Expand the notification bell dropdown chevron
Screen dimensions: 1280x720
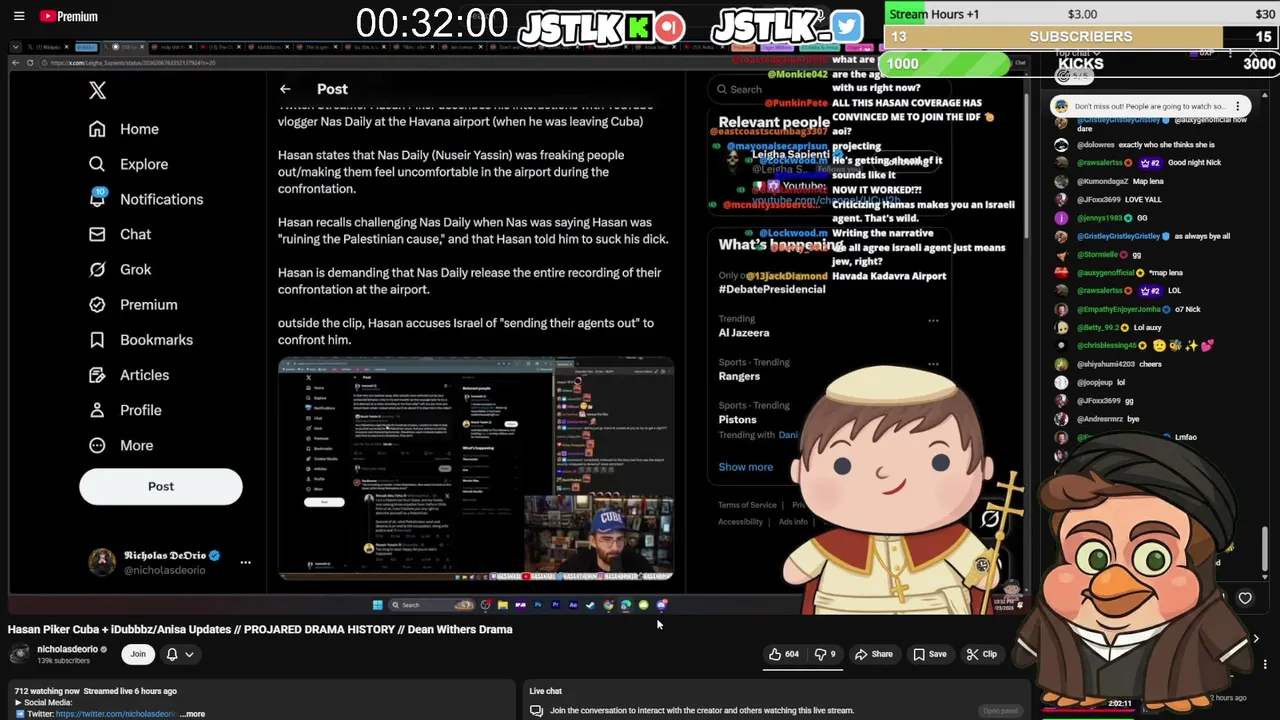(x=190, y=654)
